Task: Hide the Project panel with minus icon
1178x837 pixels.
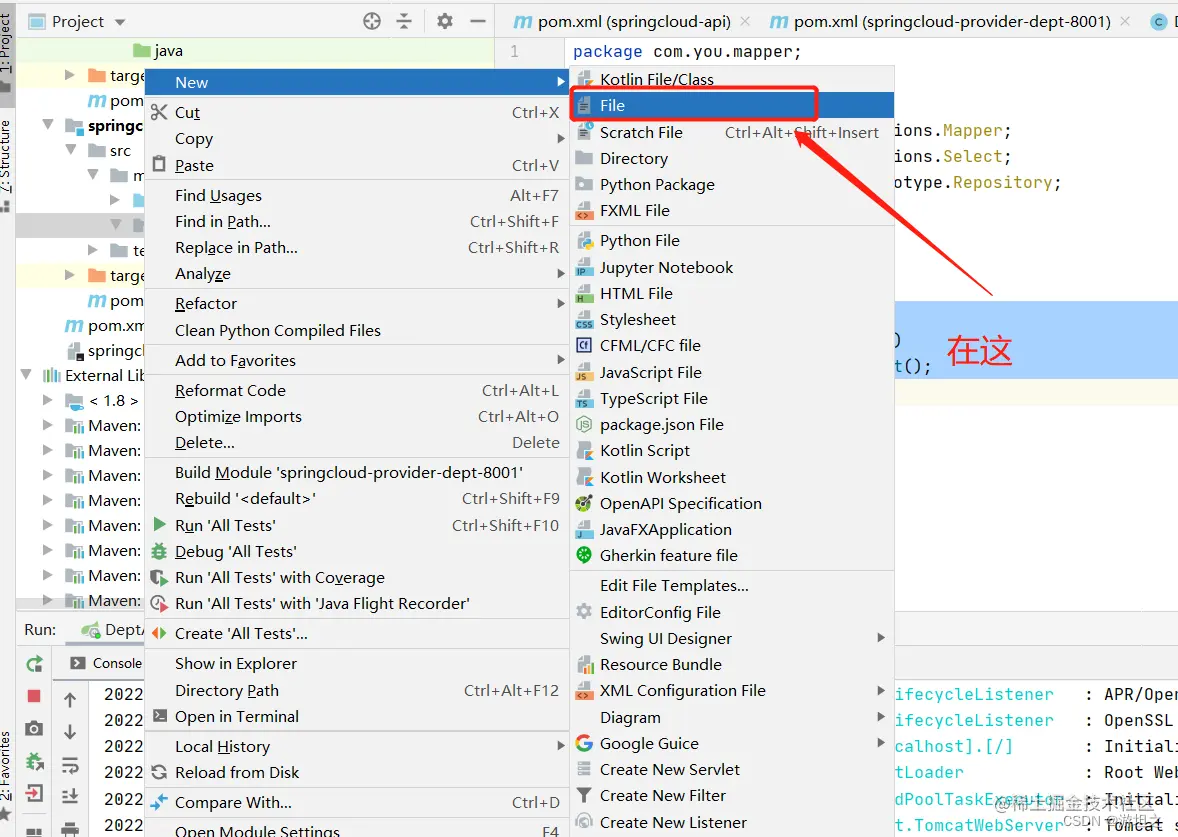Action: click(x=478, y=21)
